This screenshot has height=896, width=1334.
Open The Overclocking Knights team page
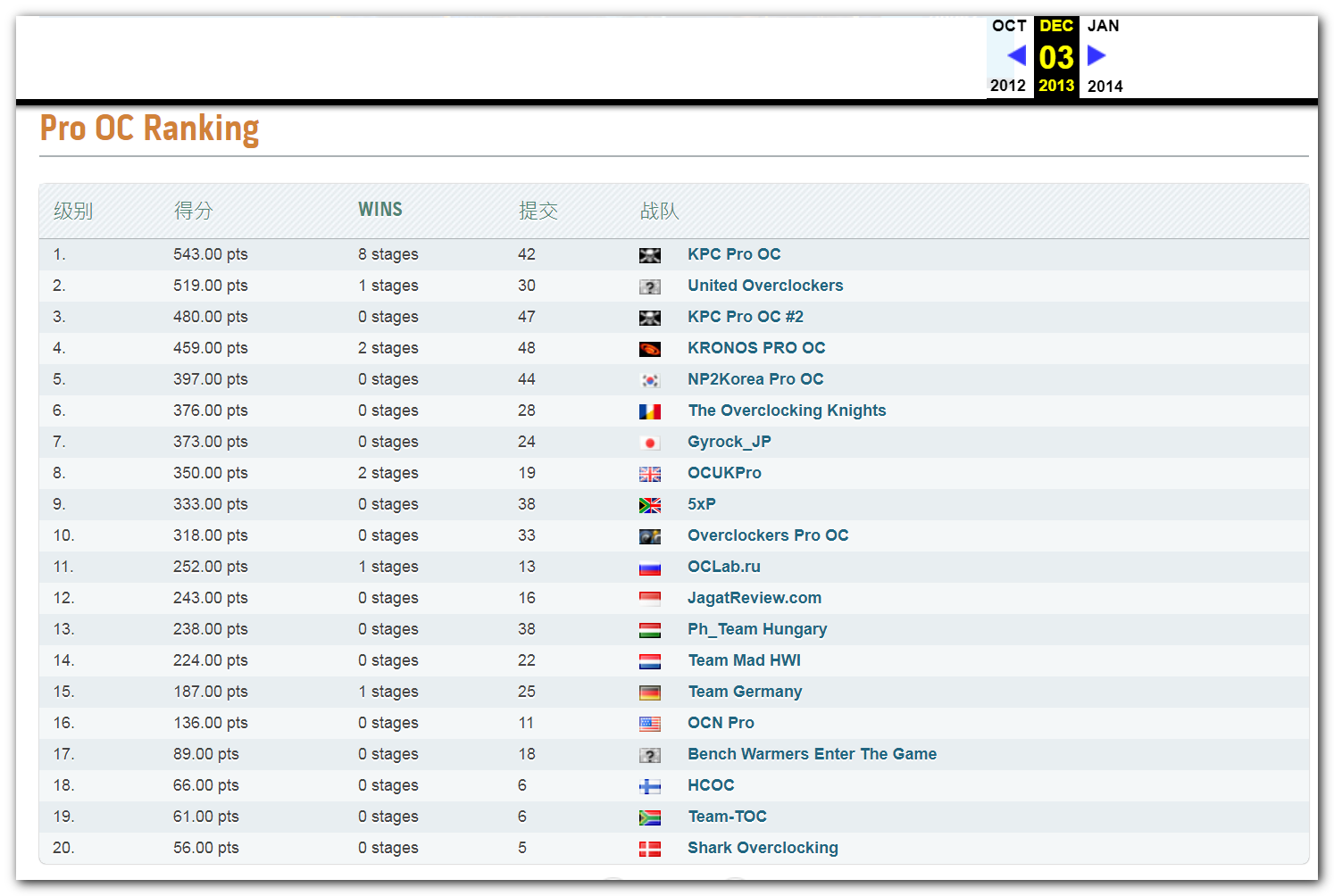787,411
